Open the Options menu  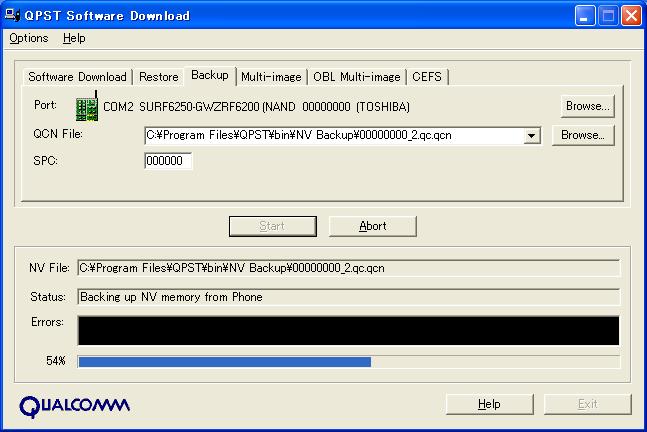click(x=29, y=38)
